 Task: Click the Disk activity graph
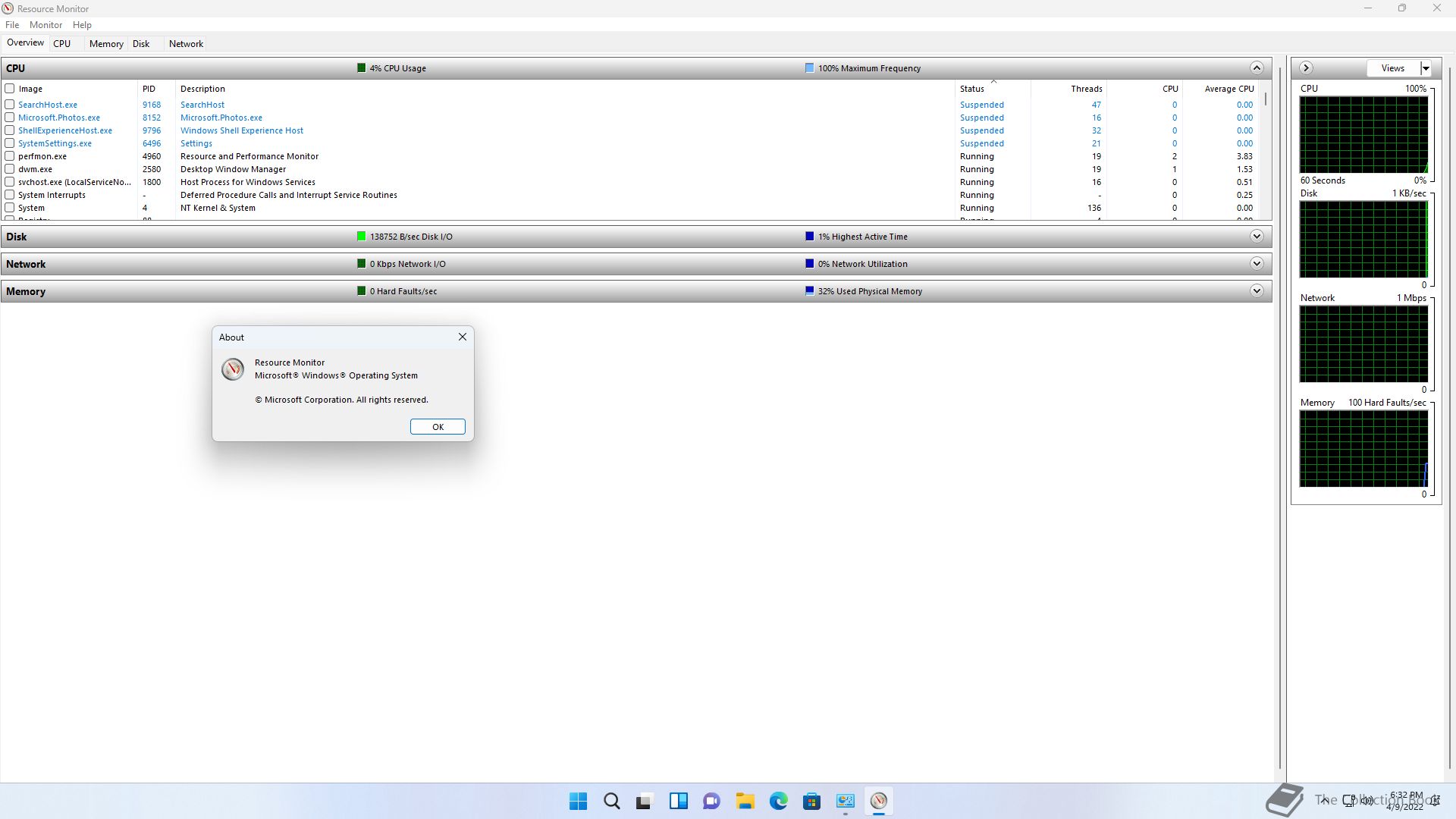(x=1363, y=240)
